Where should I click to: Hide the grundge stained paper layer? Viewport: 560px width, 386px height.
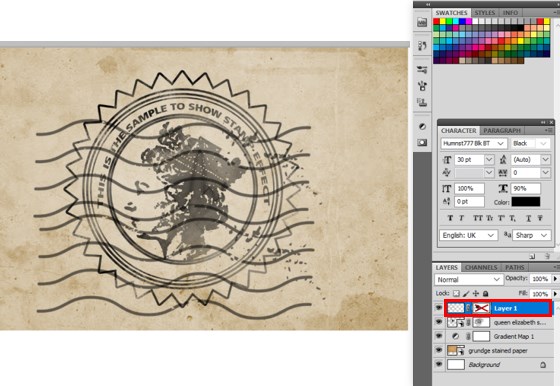[439, 351]
